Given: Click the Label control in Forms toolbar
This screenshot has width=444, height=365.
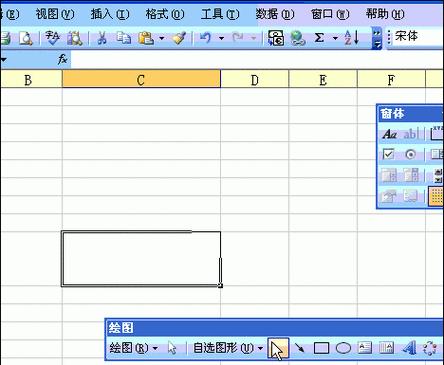Looking at the screenshot, I should click(389, 134).
